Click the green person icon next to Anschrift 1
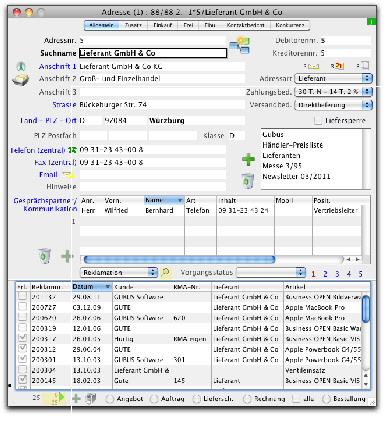The height and width of the screenshot is (421, 388). [21, 67]
